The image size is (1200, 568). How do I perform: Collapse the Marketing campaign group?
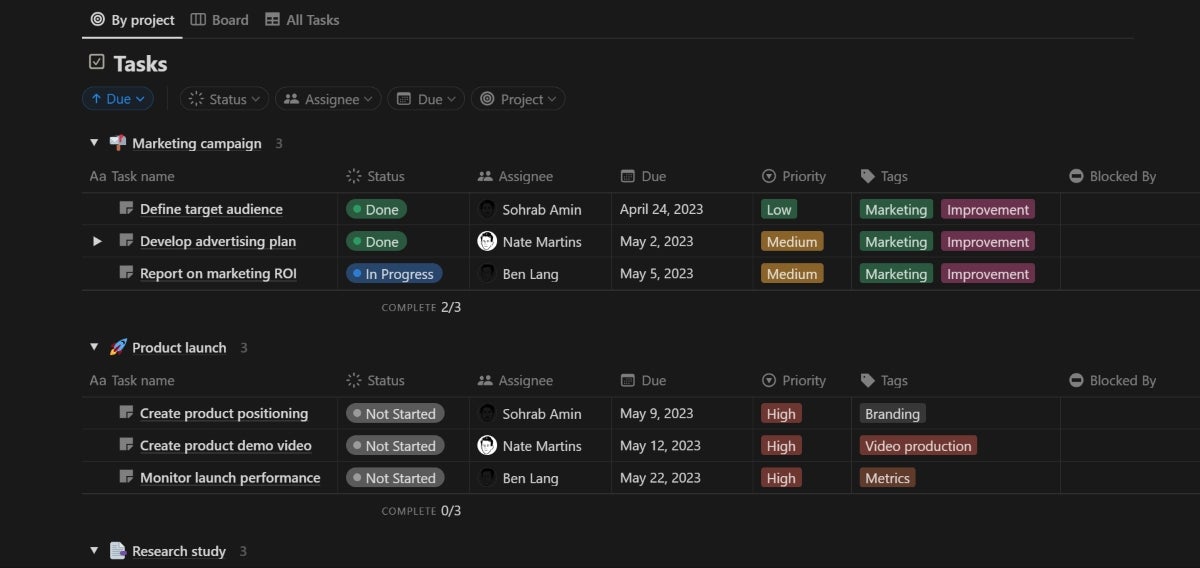(94, 143)
